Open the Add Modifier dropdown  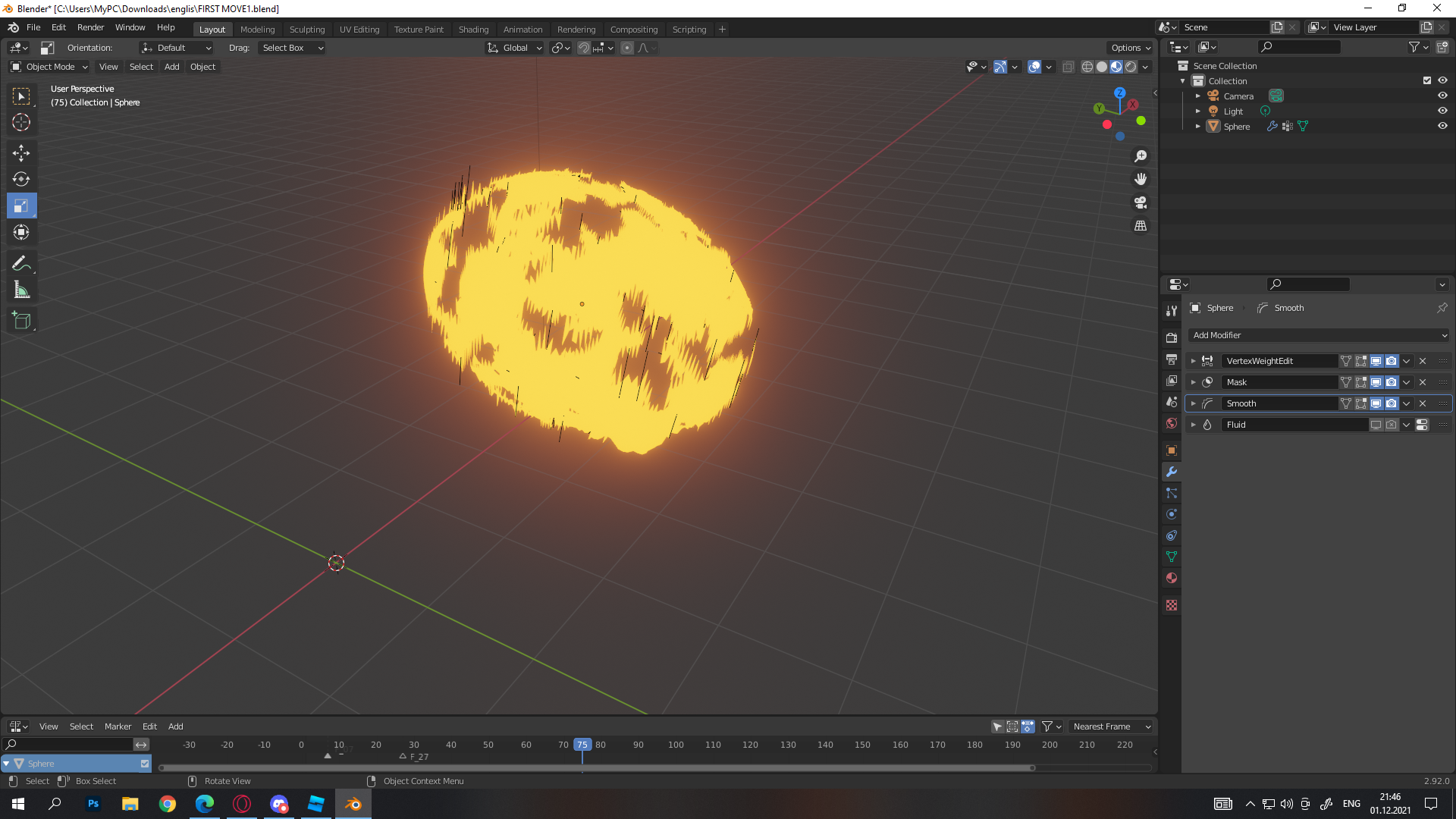coord(1318,335)
